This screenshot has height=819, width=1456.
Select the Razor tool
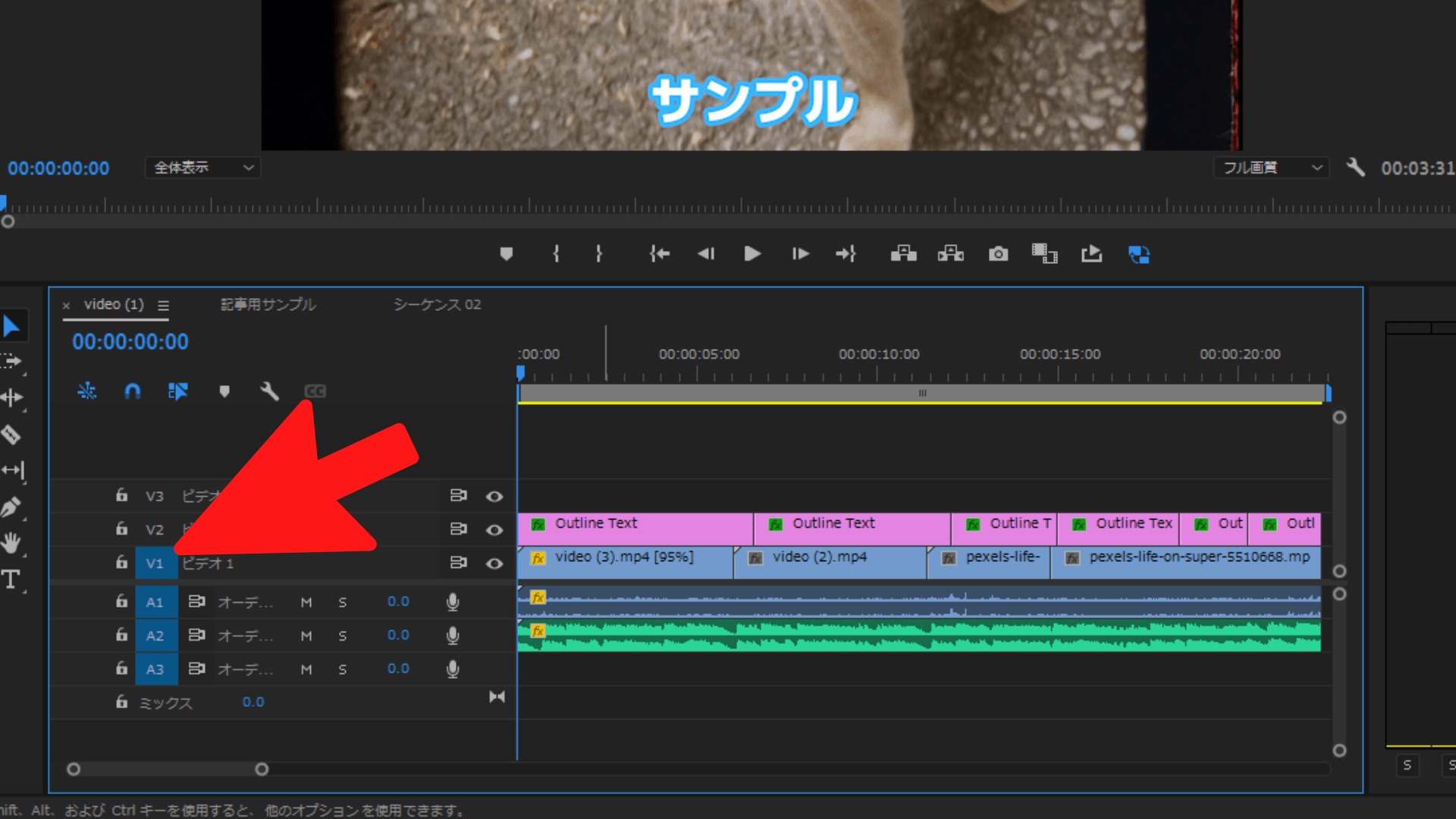[11, 435]
